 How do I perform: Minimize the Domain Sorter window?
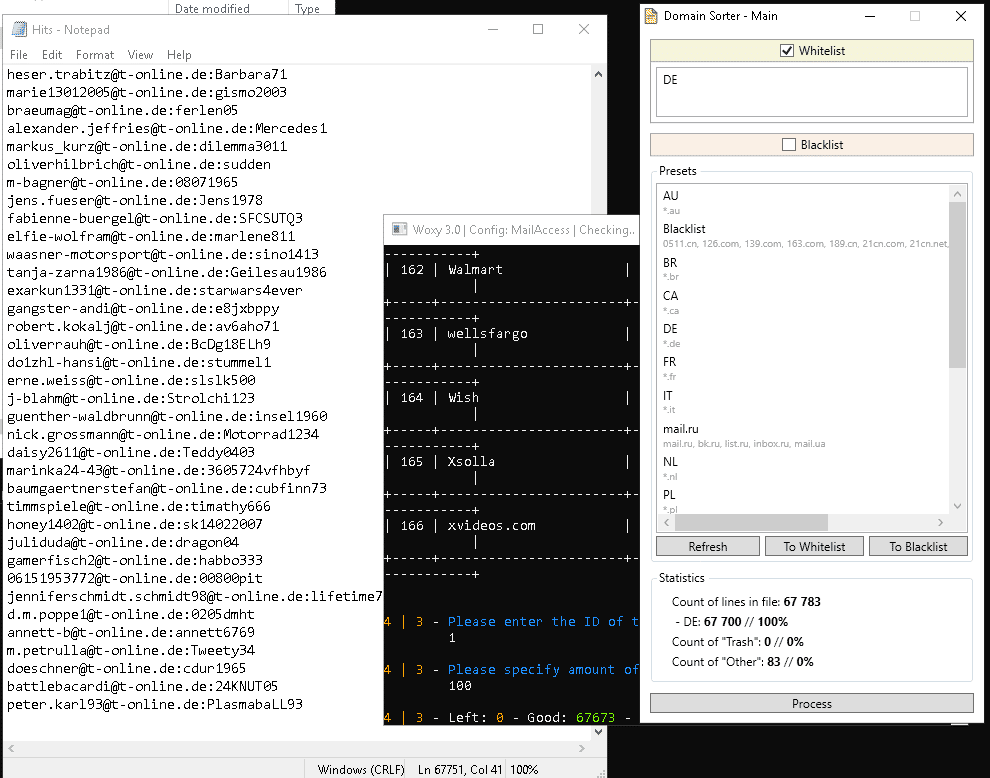click(x=870, y=16)
